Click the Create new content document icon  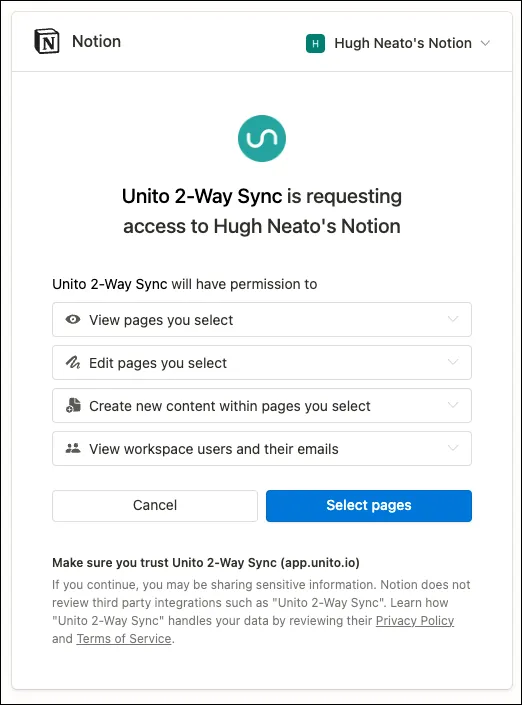(x=73, y=405)
